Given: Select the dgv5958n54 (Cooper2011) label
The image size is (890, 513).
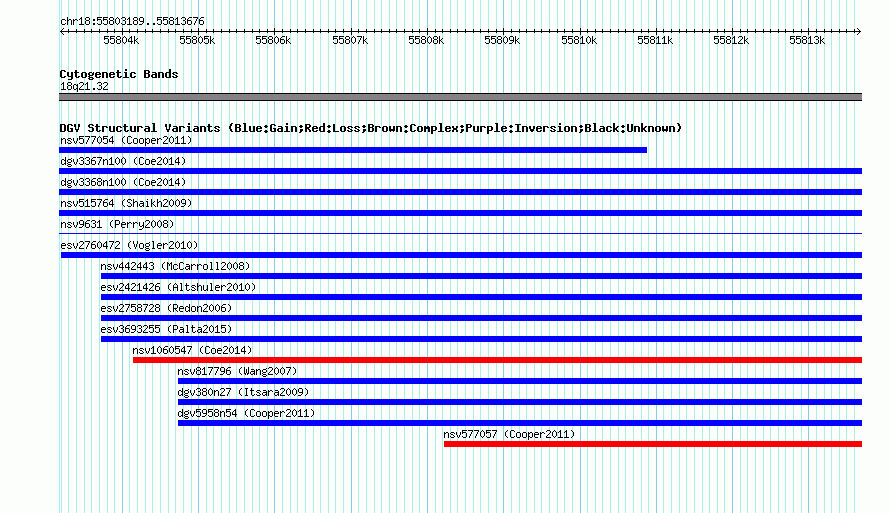Looking at the screenshot, I should (246, 413).
